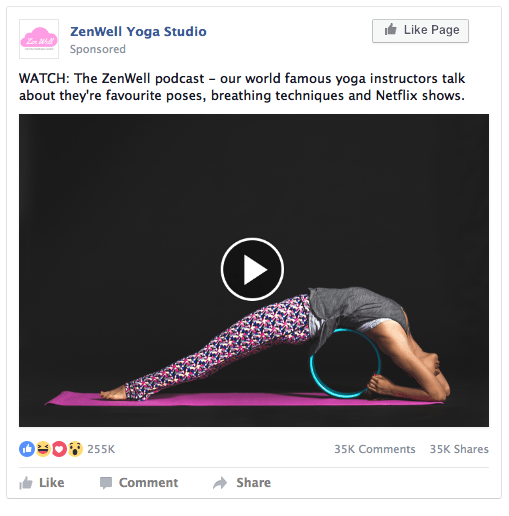509x516 pixels.
Task: Click the laughing face reaction icon
Action: [43, 449]
